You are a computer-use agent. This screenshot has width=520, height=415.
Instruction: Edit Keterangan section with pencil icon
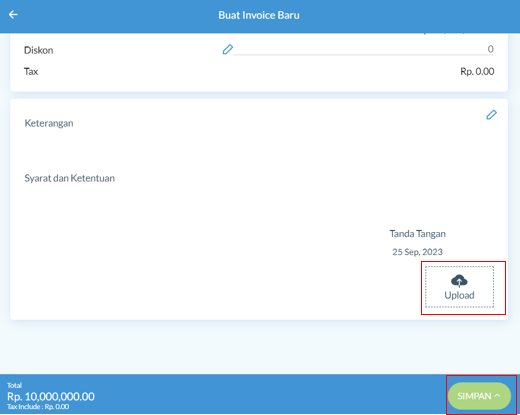tap(491, 115)
